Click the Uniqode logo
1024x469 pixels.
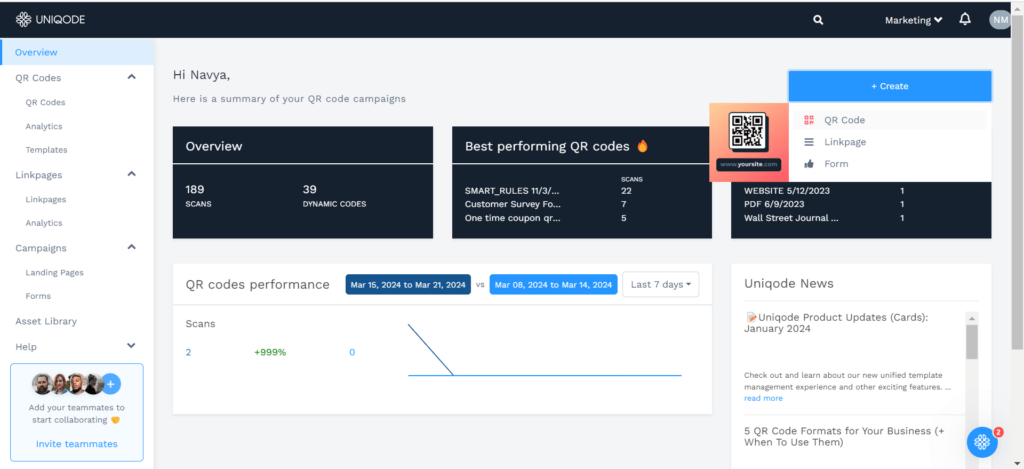click(51, 20)
